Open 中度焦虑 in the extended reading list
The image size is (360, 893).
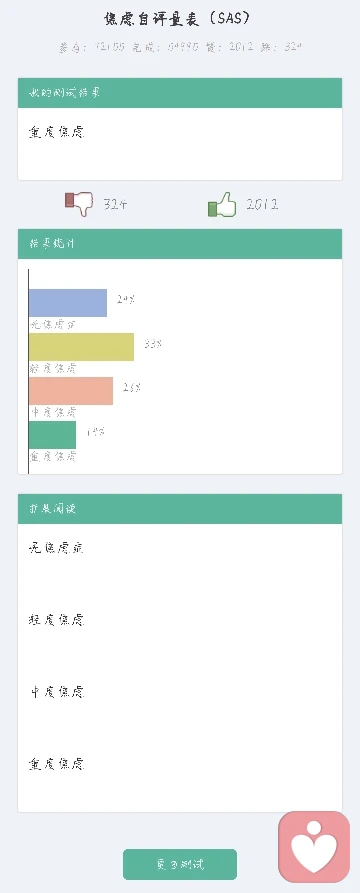click(57, 692)
